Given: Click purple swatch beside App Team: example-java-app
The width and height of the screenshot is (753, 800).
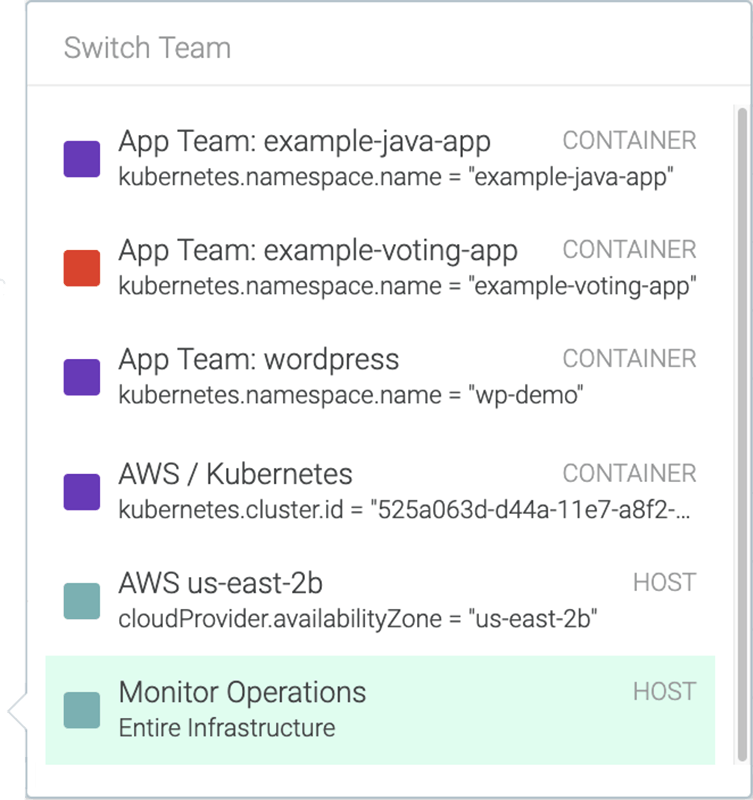Looking at the screenshot, I should coord(82,159).
